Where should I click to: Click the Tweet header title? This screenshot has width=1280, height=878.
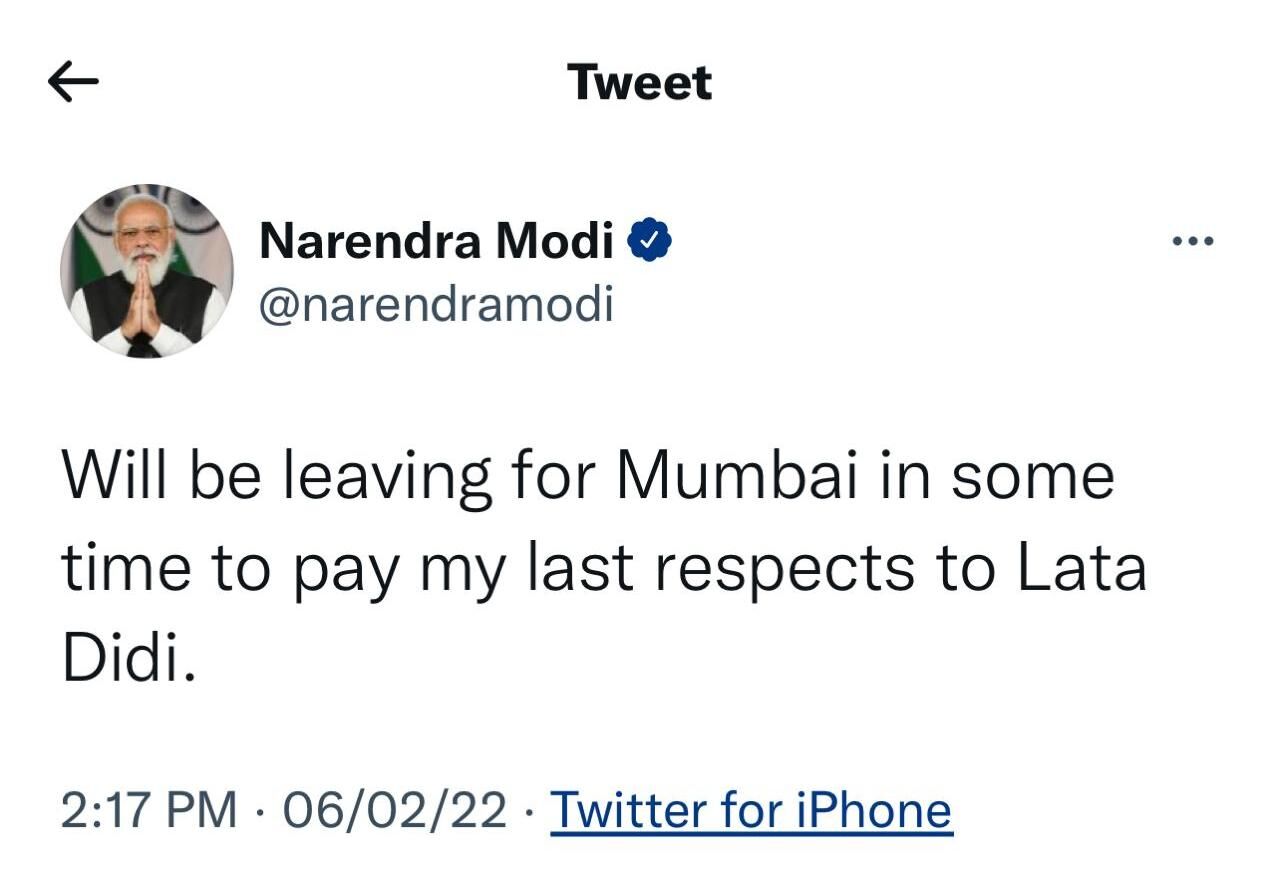(639, 82)
